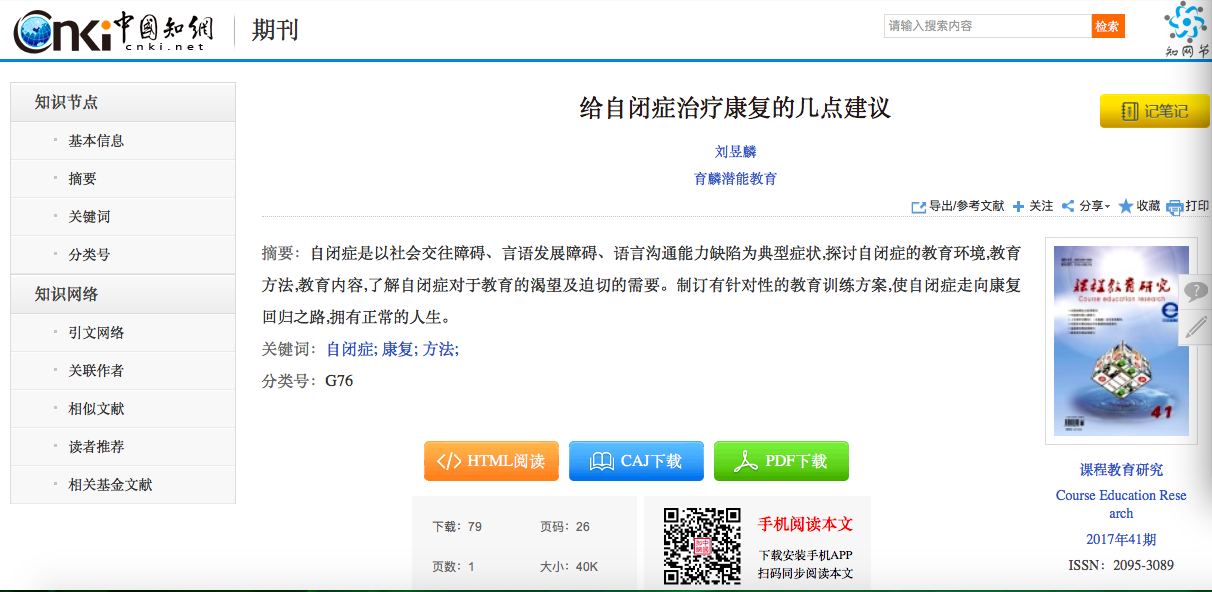The image size is (1212, 592).
Task: Open HTML阅读 to read online
Action: [491, 461]
